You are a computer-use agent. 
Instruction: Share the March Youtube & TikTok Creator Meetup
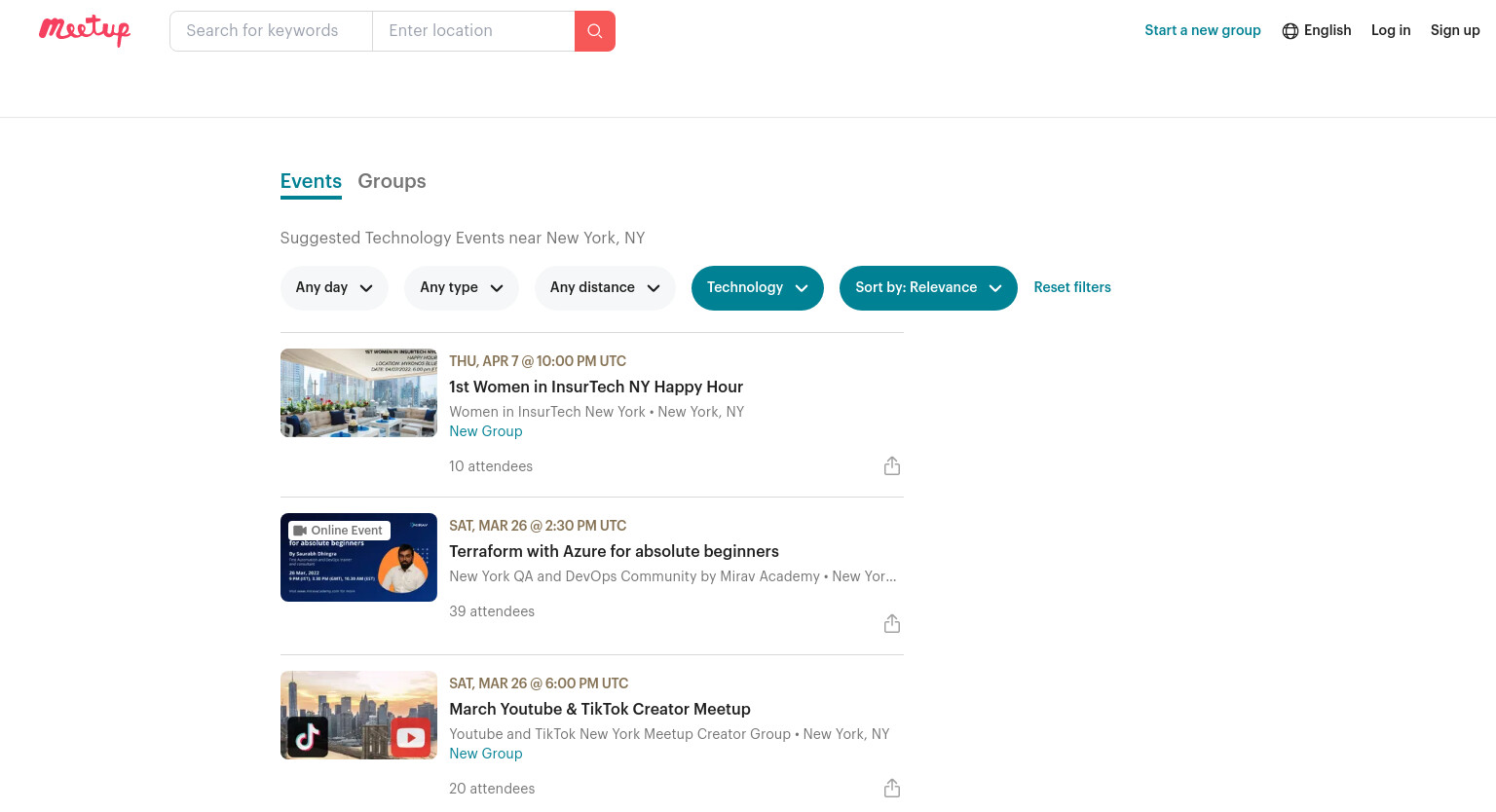pyautogui.click(x=892, y=789)
